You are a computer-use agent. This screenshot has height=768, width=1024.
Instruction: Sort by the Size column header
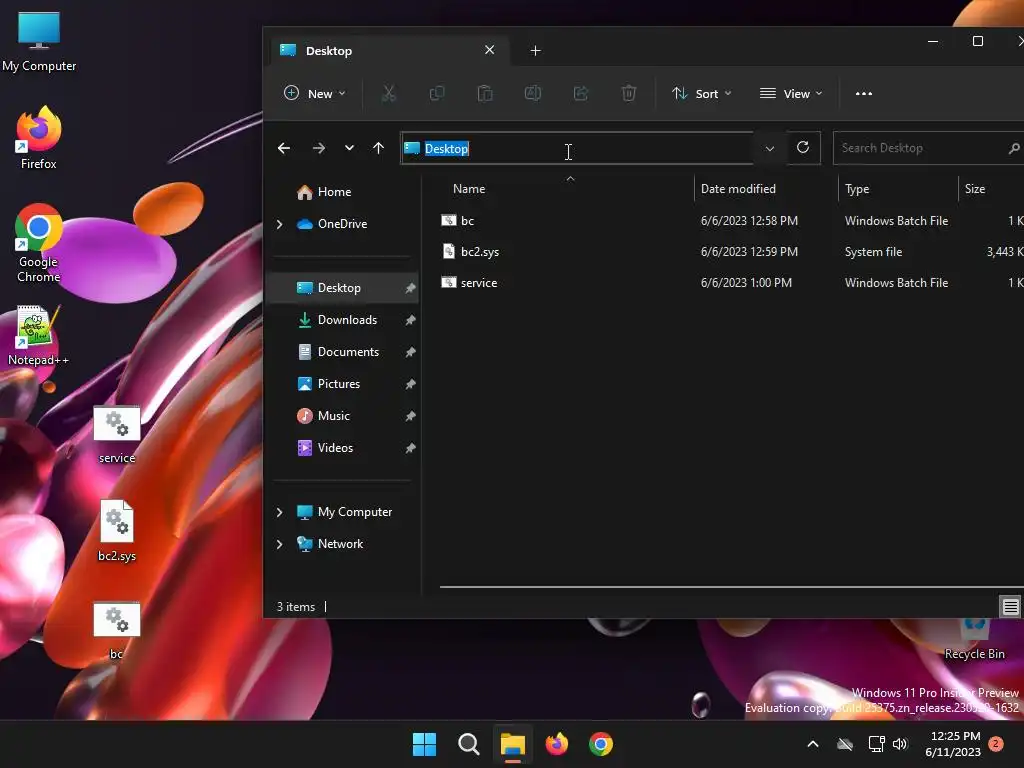click(x=991, y=189)
